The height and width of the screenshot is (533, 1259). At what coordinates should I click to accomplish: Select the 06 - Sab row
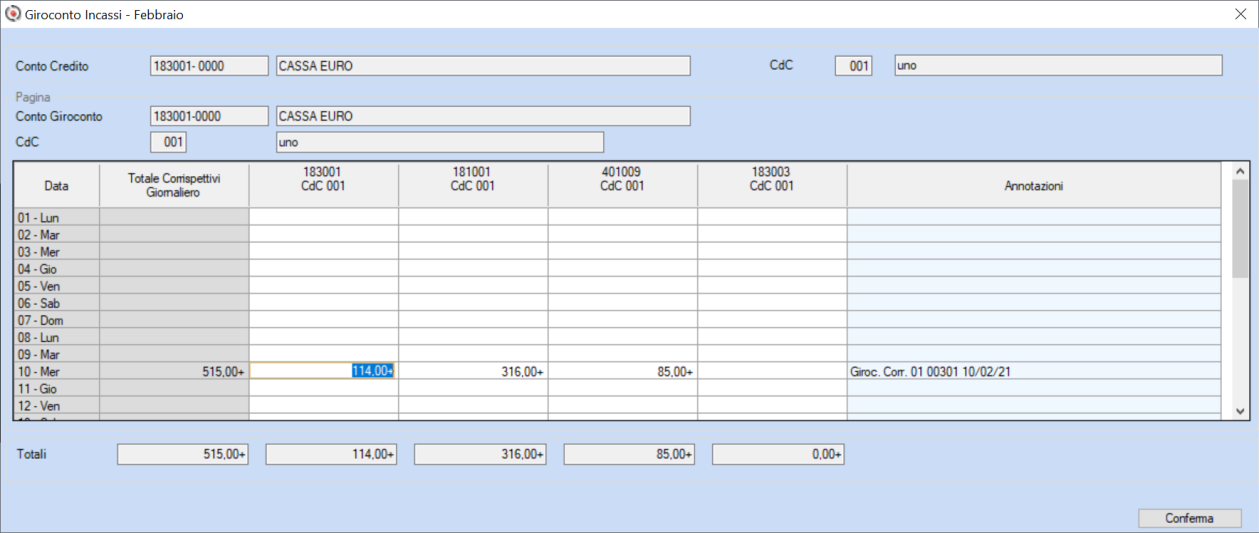pyautogui.click(x=57, y=303)
